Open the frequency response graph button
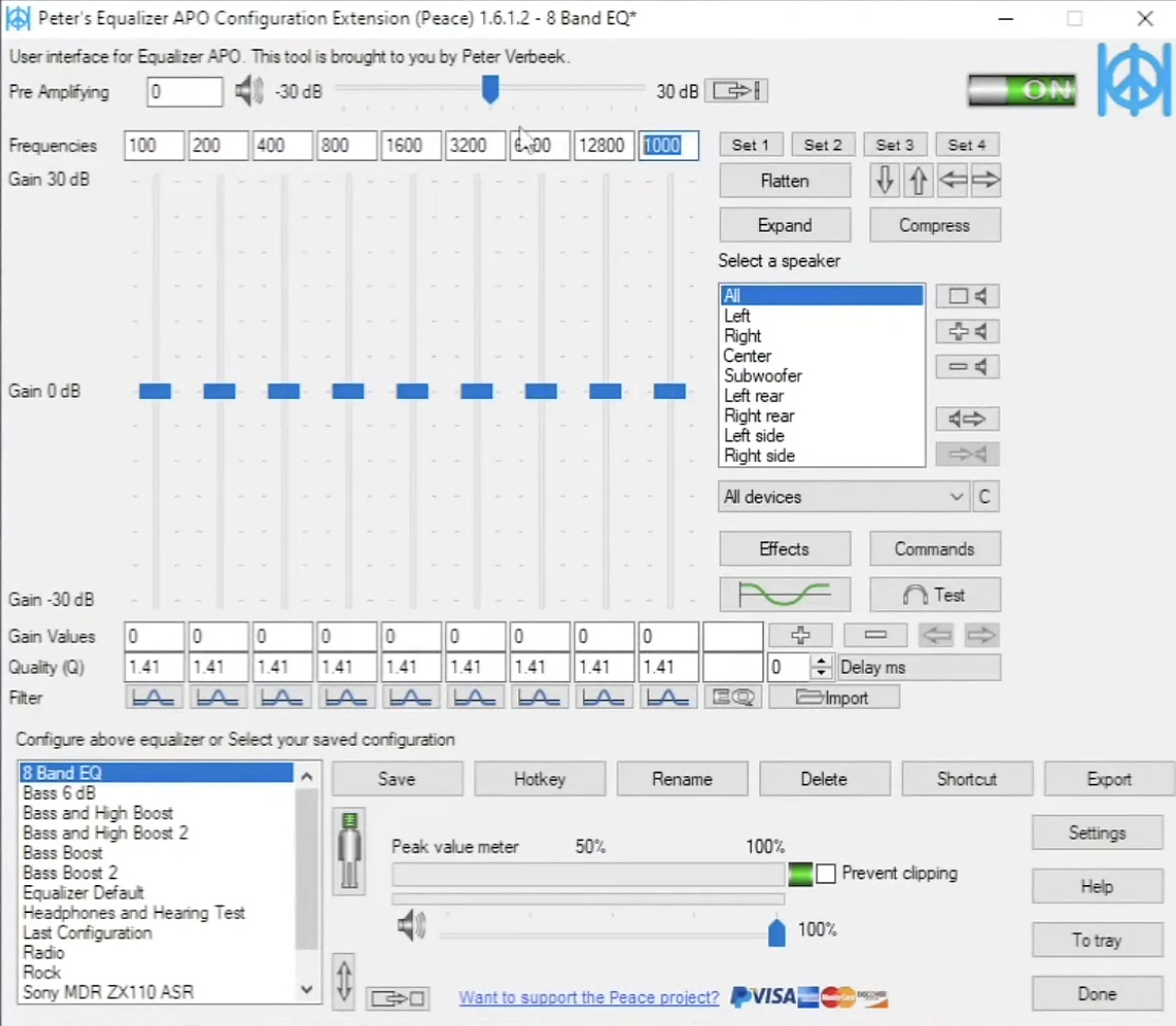 (x=785, y=594)
